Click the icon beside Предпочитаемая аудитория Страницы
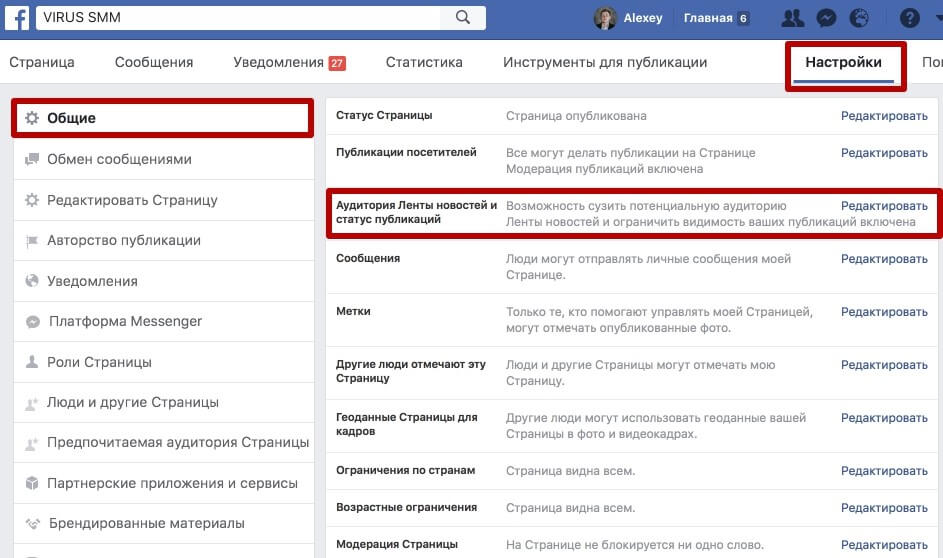The width and height of the screenshot is (943, 558). [x=32, y=443]
